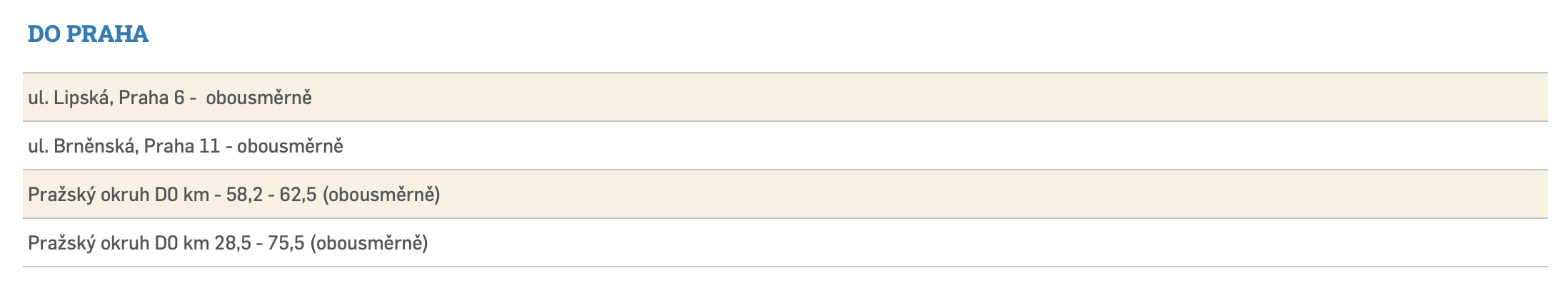
Task: Select the Pražský okruh 28,5 - 75,5 row
Action: click(784, 243)
